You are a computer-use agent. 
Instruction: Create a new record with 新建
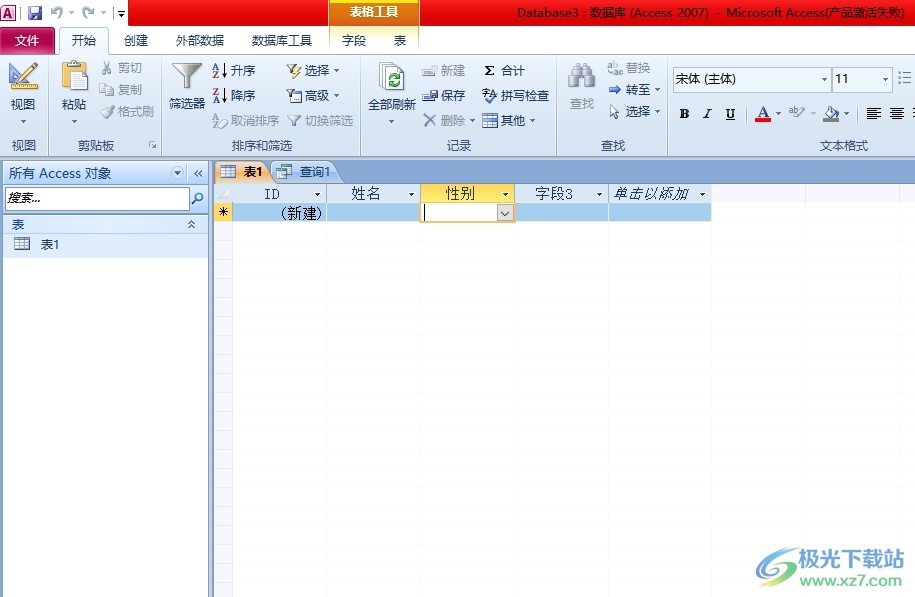[443, 71]
